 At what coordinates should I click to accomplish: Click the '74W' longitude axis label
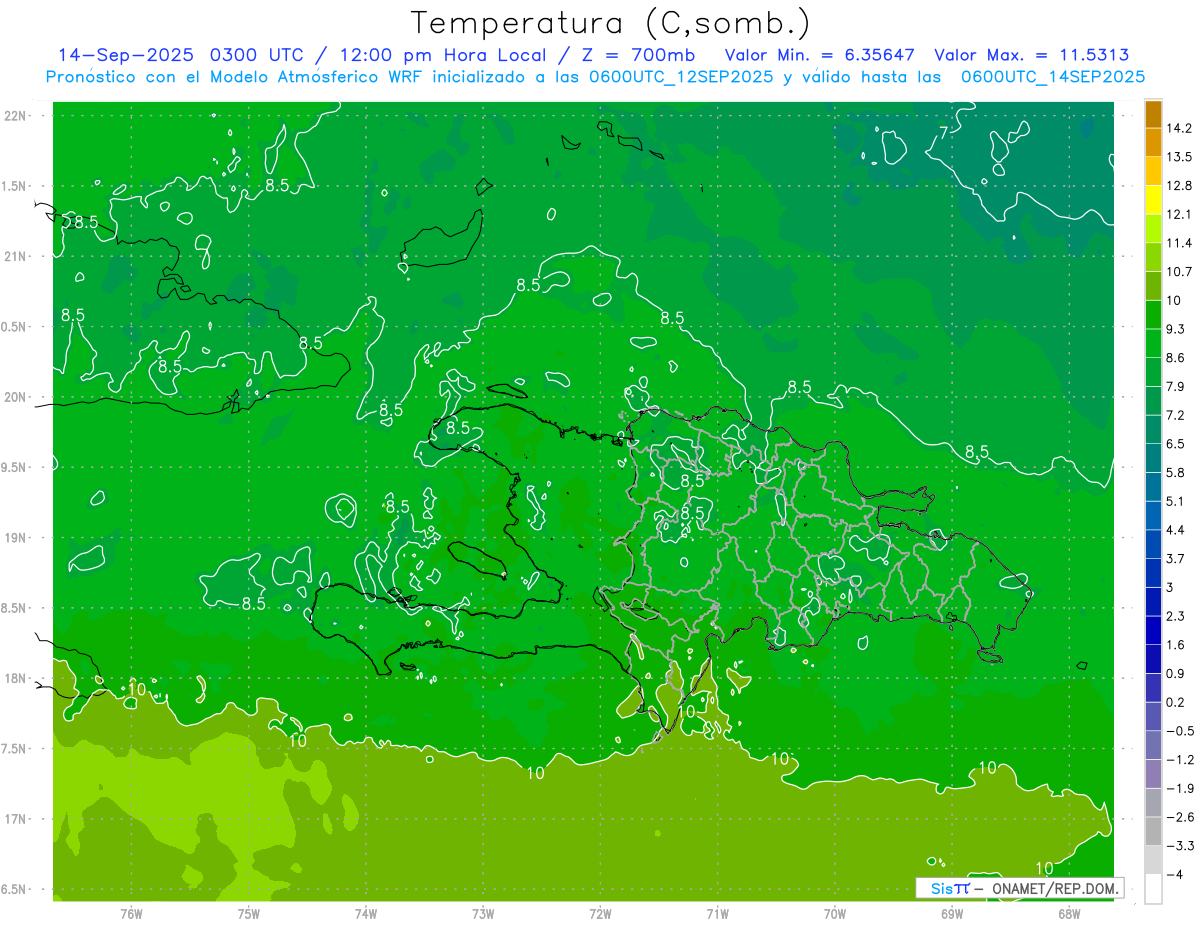coord(366,913)
